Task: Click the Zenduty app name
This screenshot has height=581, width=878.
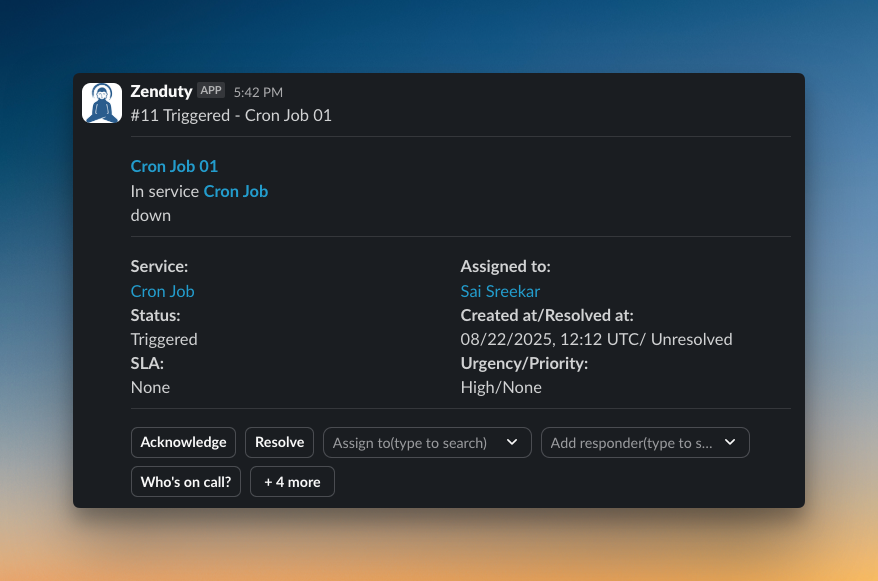Action: pyautogui.click(x=160, y=90)
